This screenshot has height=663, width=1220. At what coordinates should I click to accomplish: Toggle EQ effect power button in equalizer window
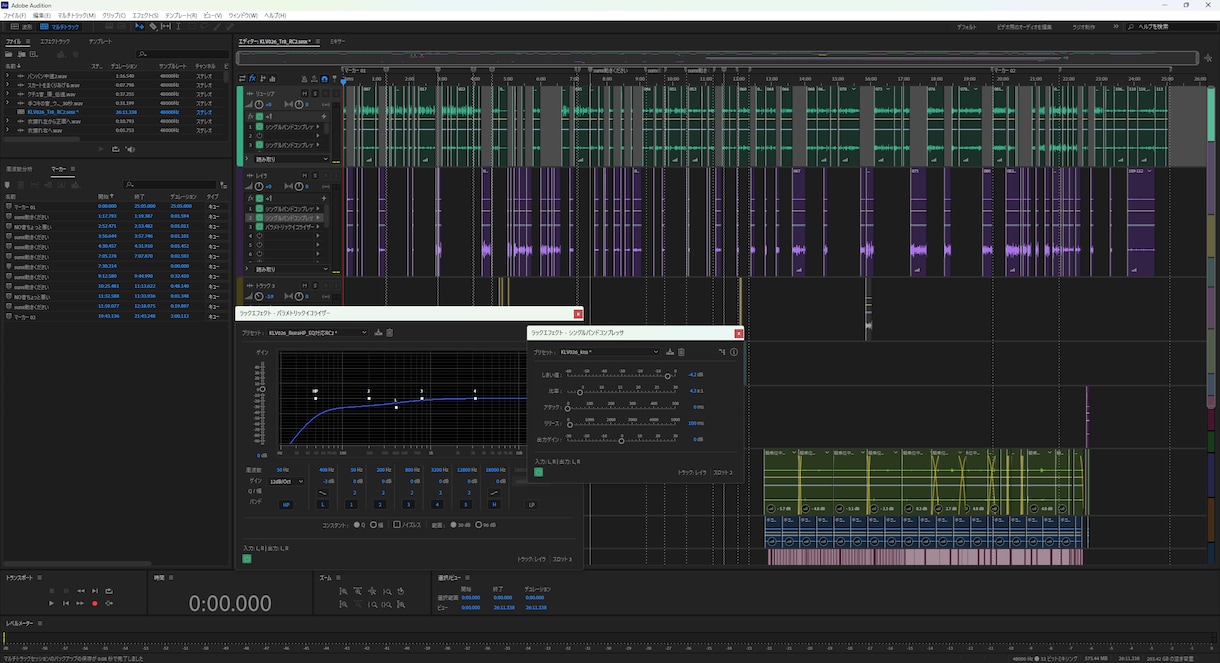pos(247,558)
